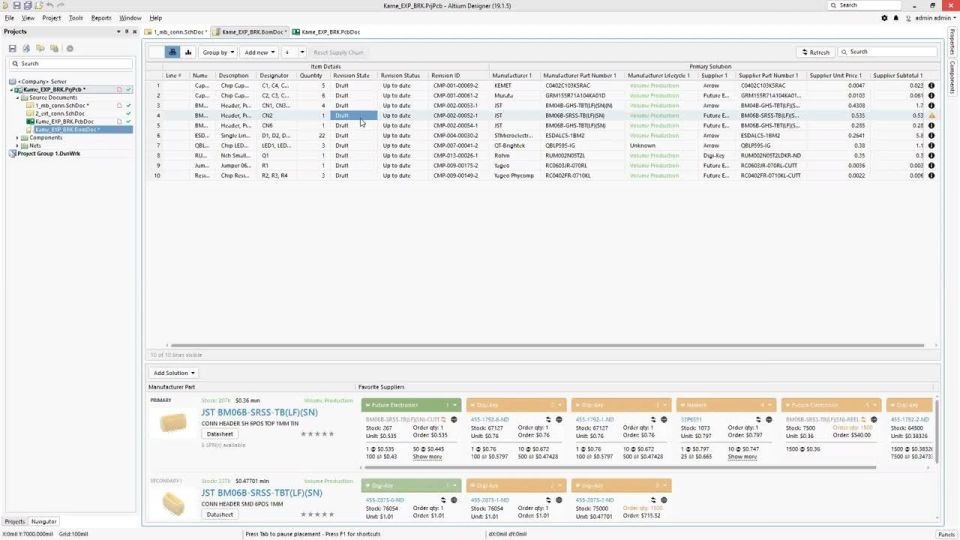
Task: Open the Add Solution dropdown
Action: (x=174, y=373)
